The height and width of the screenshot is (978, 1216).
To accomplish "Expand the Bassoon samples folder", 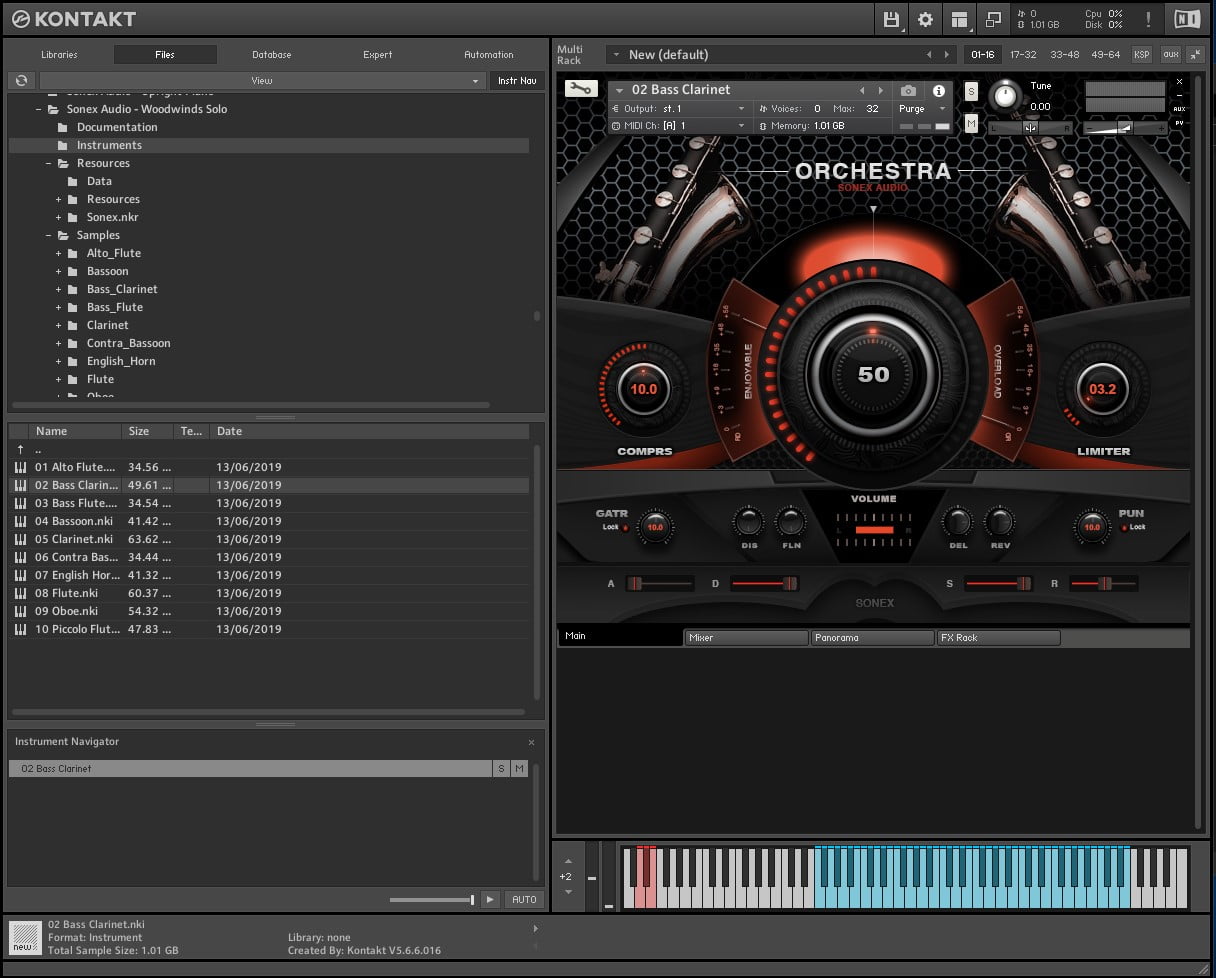I will click(59, 272).
